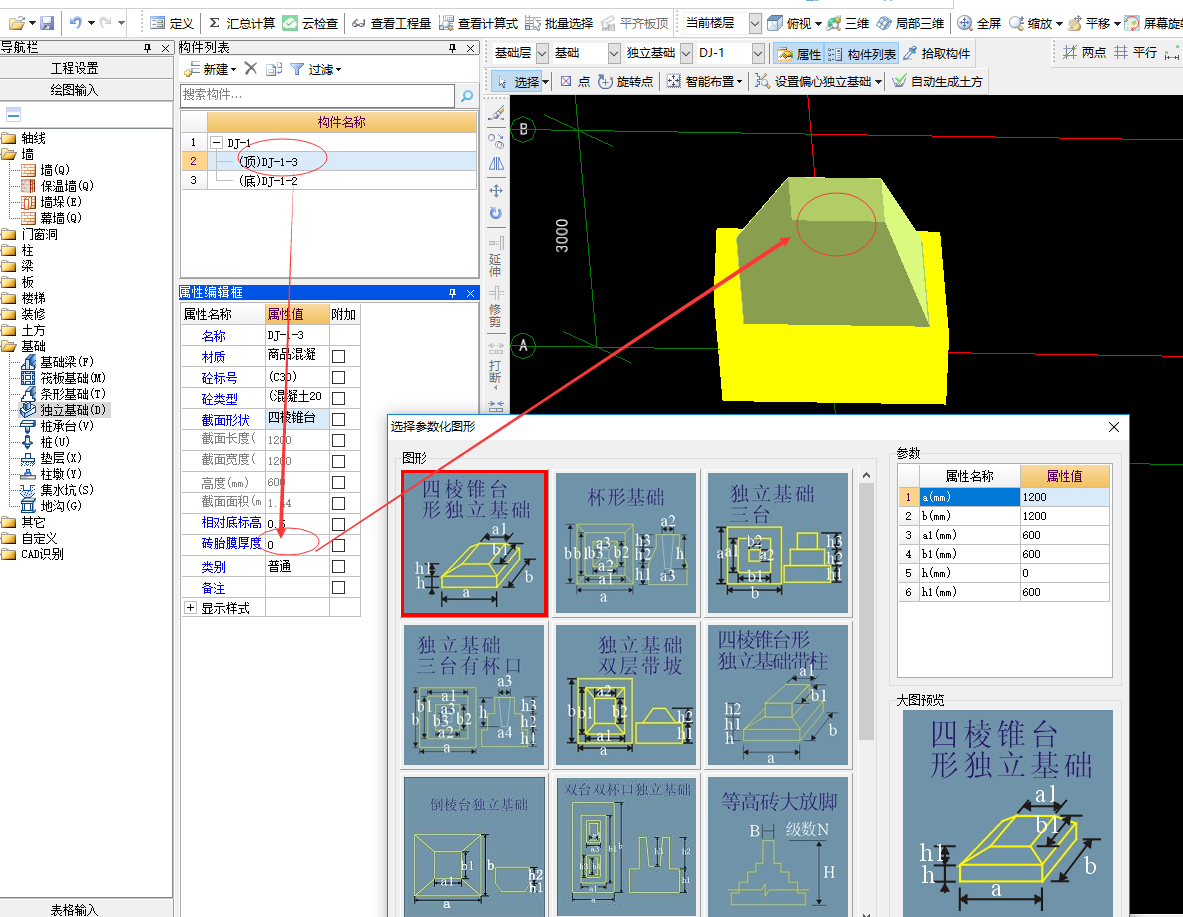This screenshot has height=917, width=1183.
Task: Click the 定义 (Define) toolbar icon
Action: [x=171, y=23]
